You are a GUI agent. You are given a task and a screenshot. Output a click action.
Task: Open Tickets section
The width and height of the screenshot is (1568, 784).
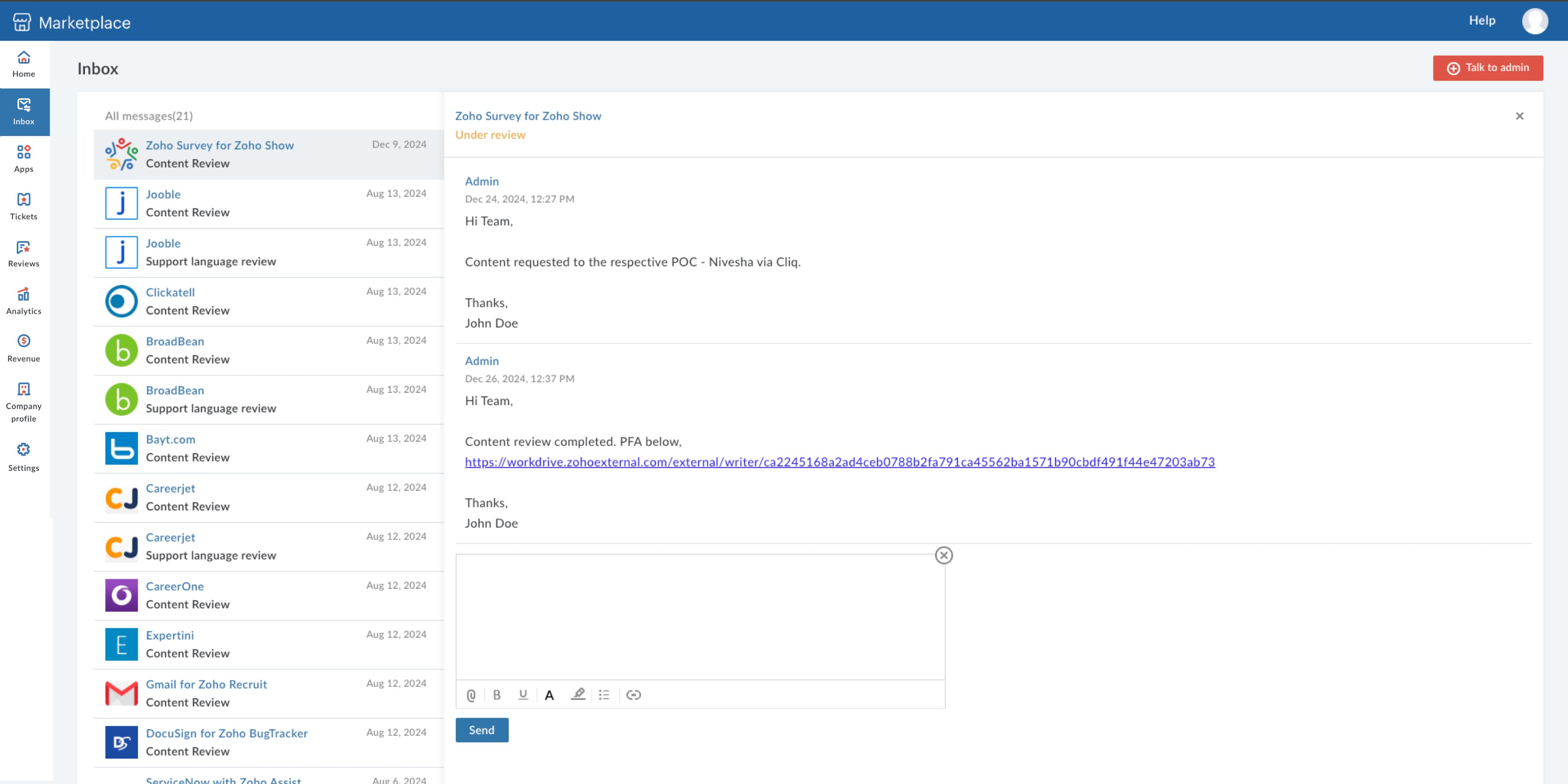(24, 206)
